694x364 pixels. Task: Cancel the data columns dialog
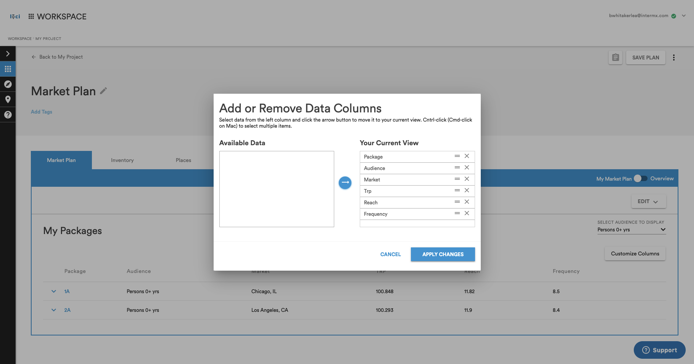point(390,254)
